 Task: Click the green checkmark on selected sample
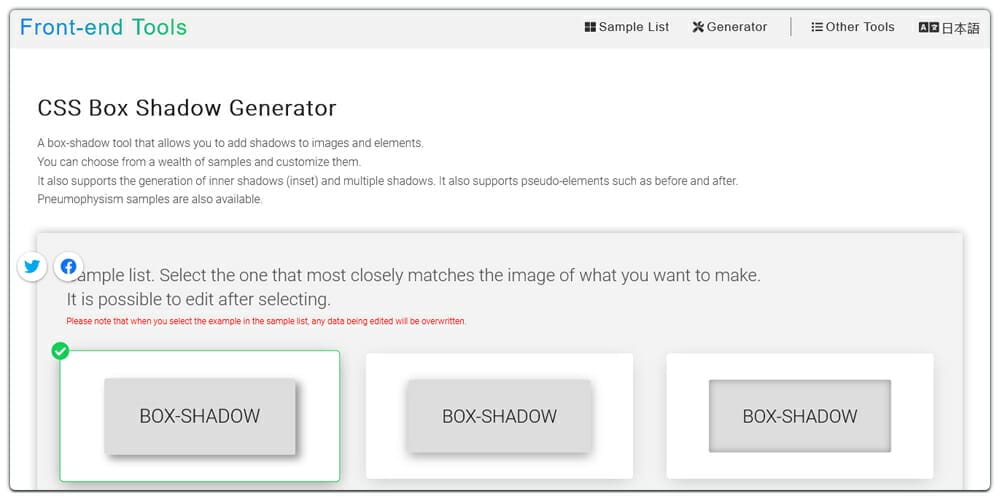click(x=60, y=351)
